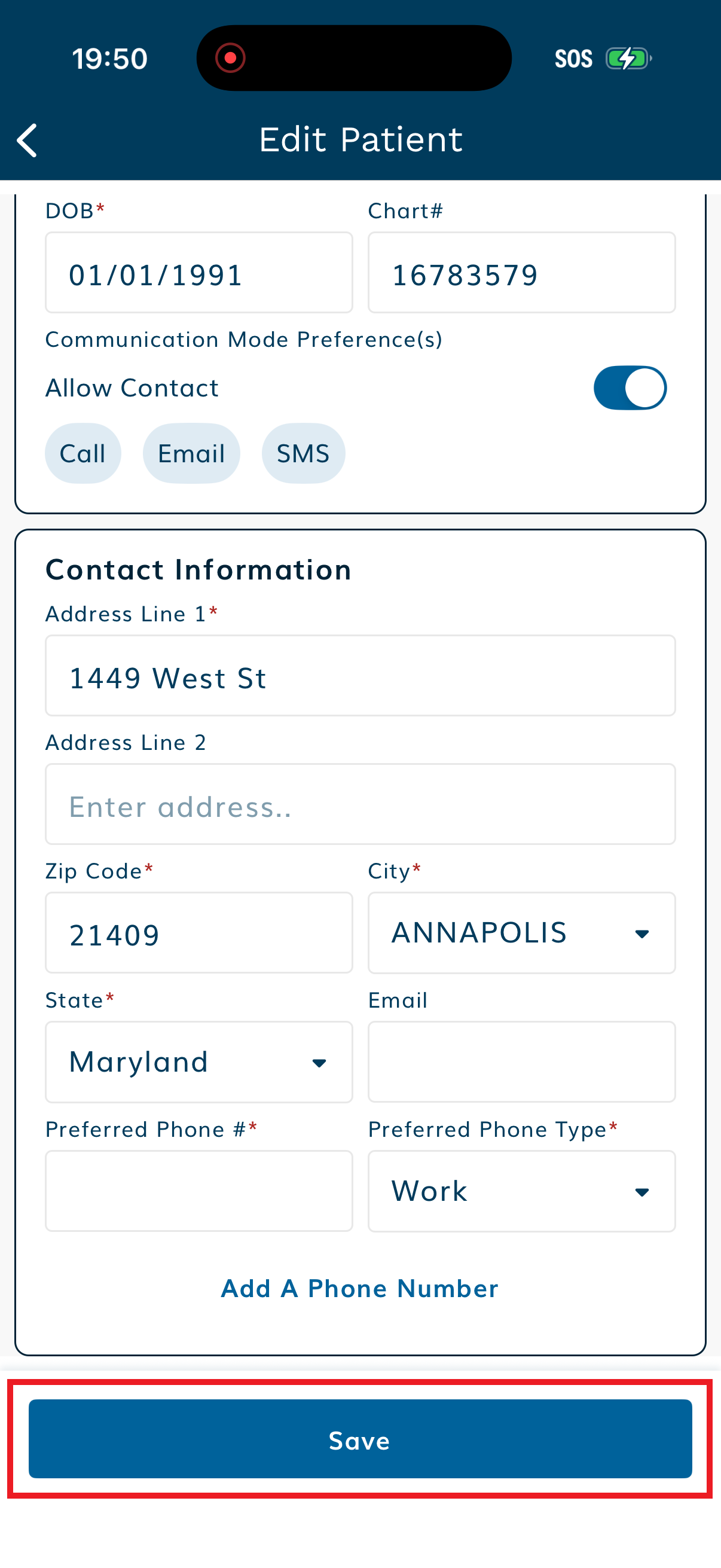The width and height of the screenshot is (721, 1568).
Task: Click the back arrow to exit Edit Patient
Action: tap(28, 140)
